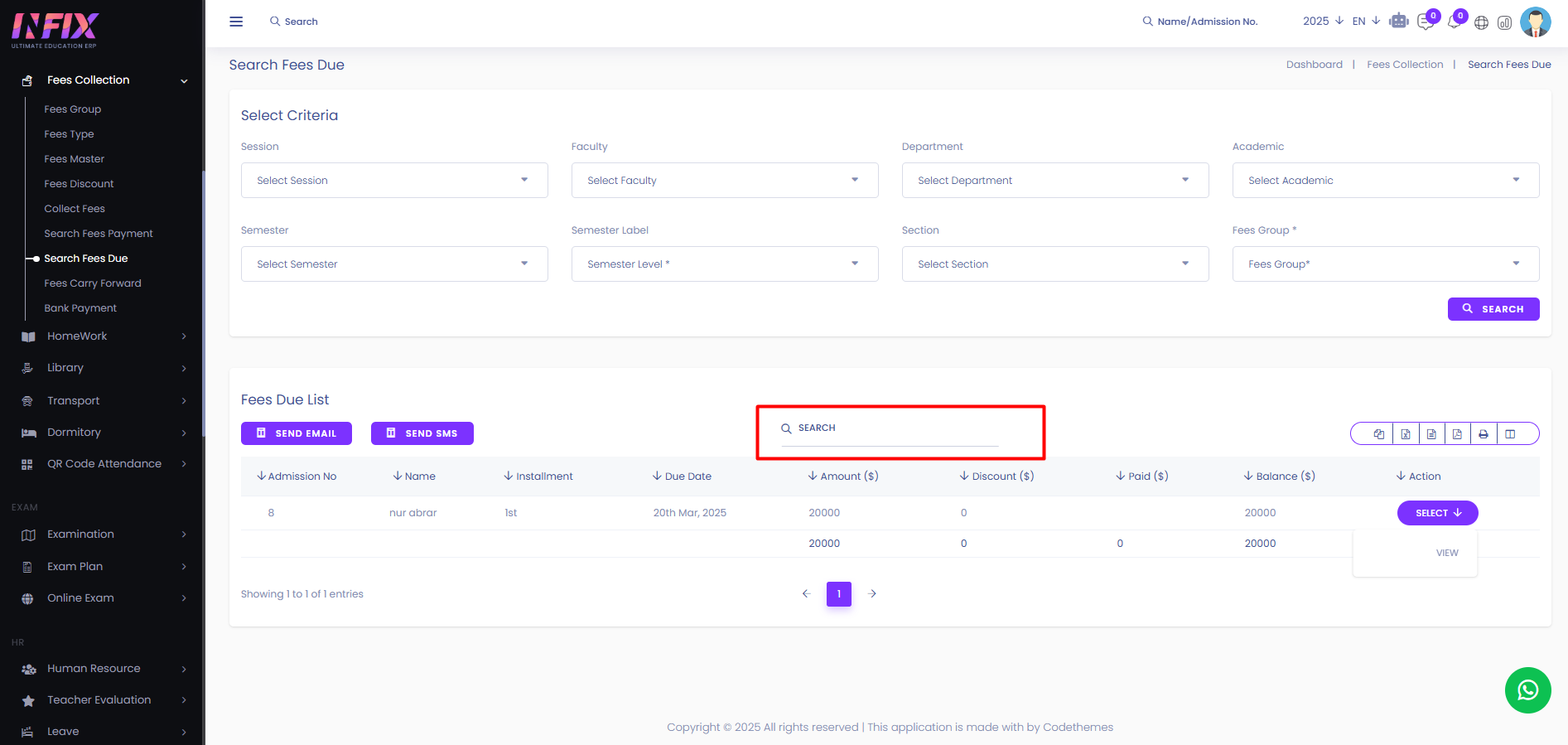This screenshot has height=745, width=1568.
Task: Open the chat messages icon
Action: [1426, 22]
